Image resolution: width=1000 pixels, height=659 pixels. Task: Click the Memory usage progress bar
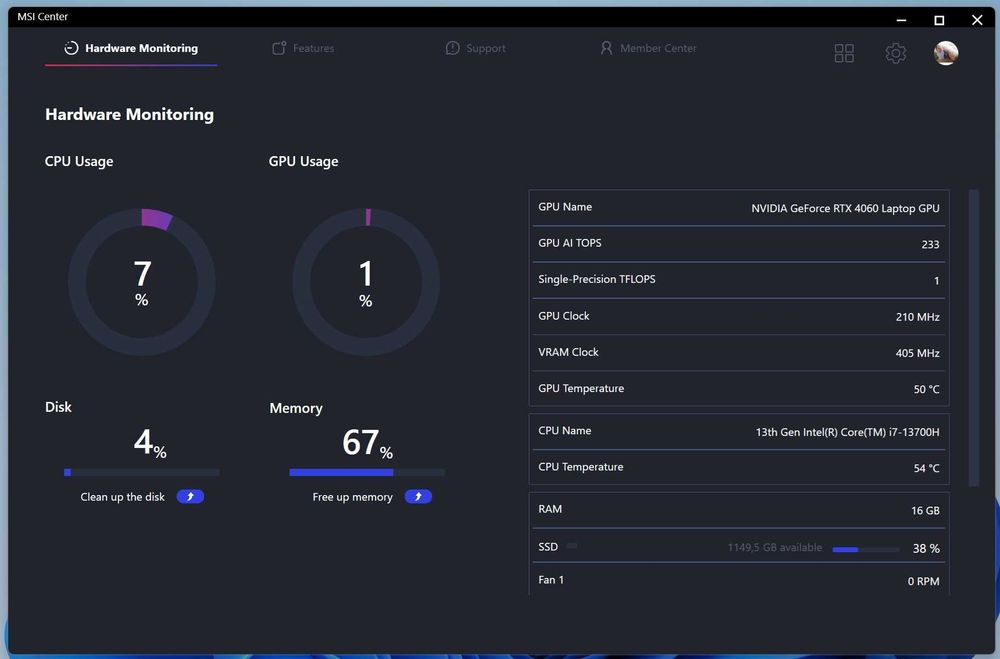pyautogui.click(x=367, y=472)
